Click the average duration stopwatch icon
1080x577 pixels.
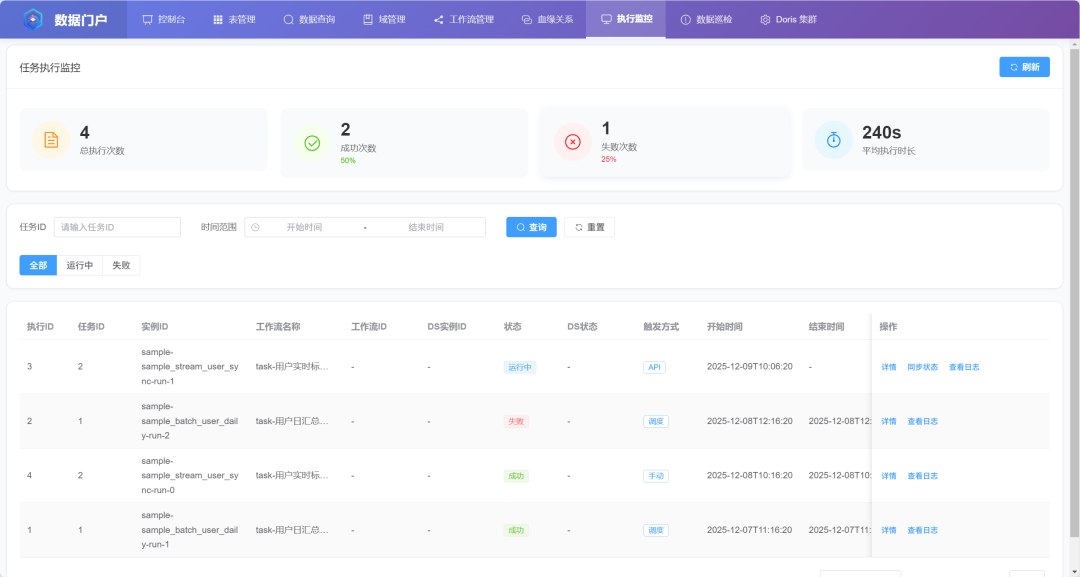click(x=833, y=140)
